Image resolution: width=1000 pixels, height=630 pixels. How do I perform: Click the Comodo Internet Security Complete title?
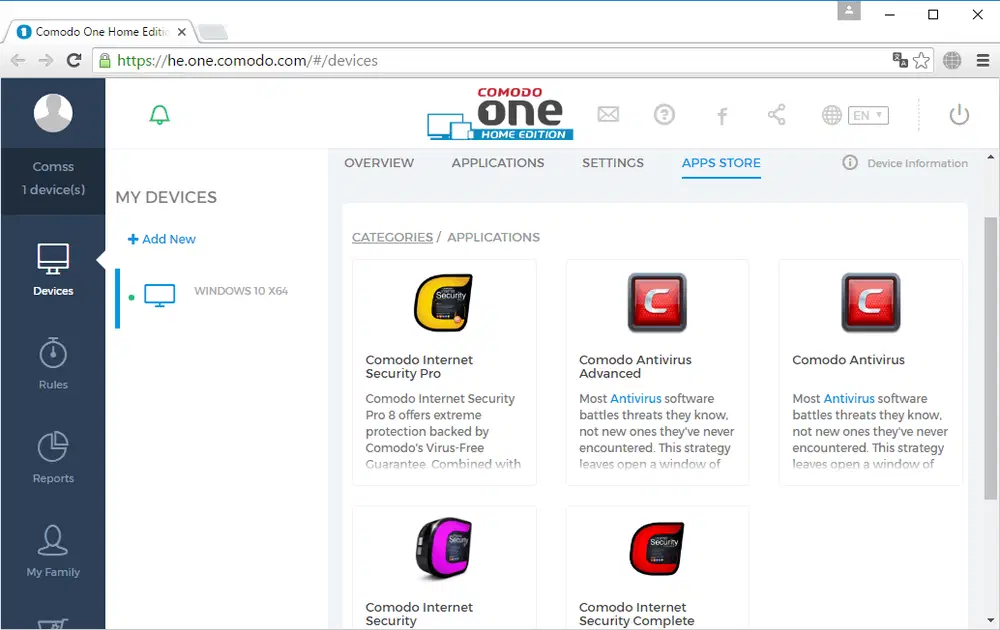point(636,613)
